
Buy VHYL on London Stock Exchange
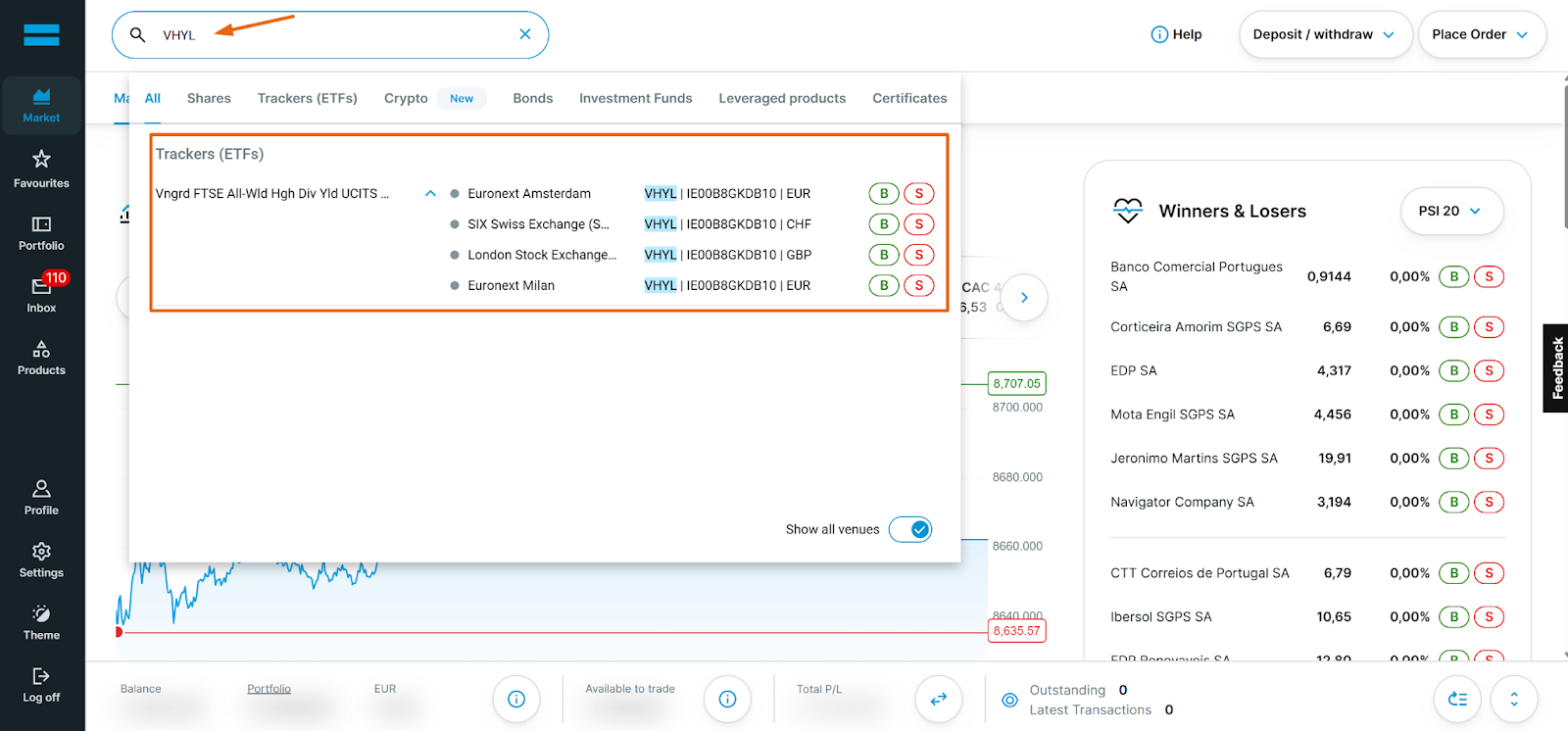coord(884,255)
